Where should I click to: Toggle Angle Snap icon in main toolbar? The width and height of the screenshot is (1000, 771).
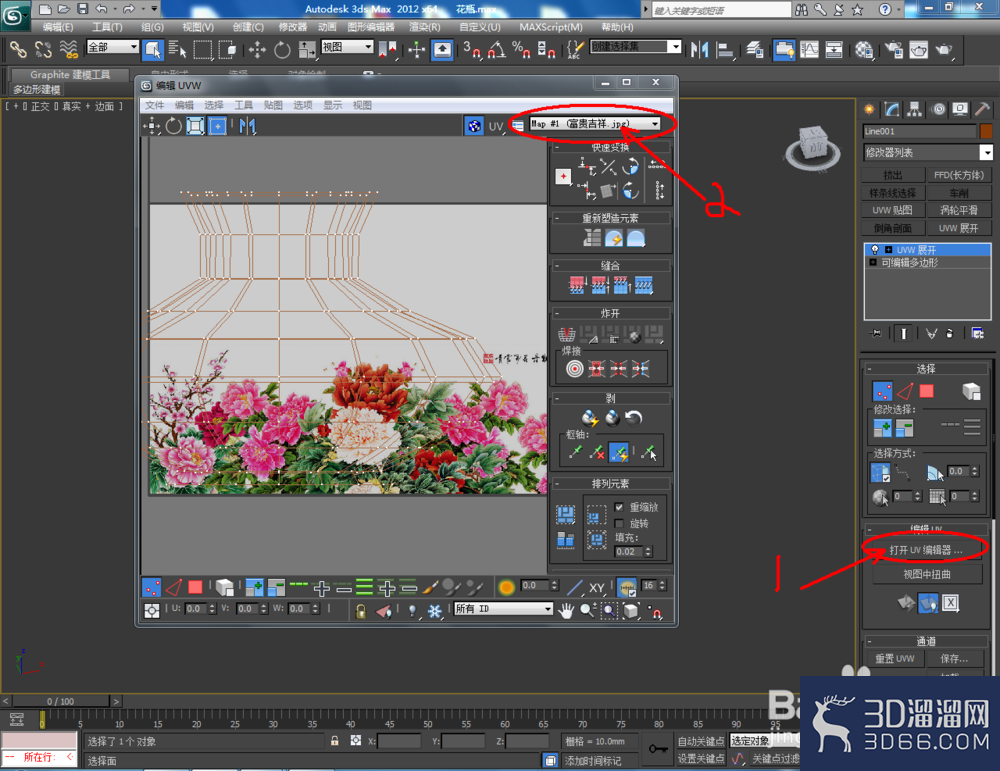tap(496, 49)
